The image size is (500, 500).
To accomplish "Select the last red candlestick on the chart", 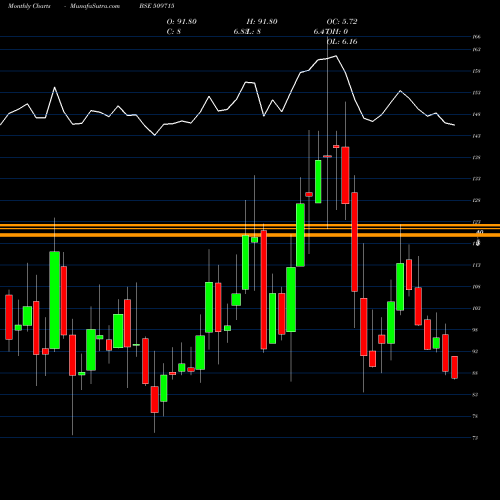I will click(454, 367).
